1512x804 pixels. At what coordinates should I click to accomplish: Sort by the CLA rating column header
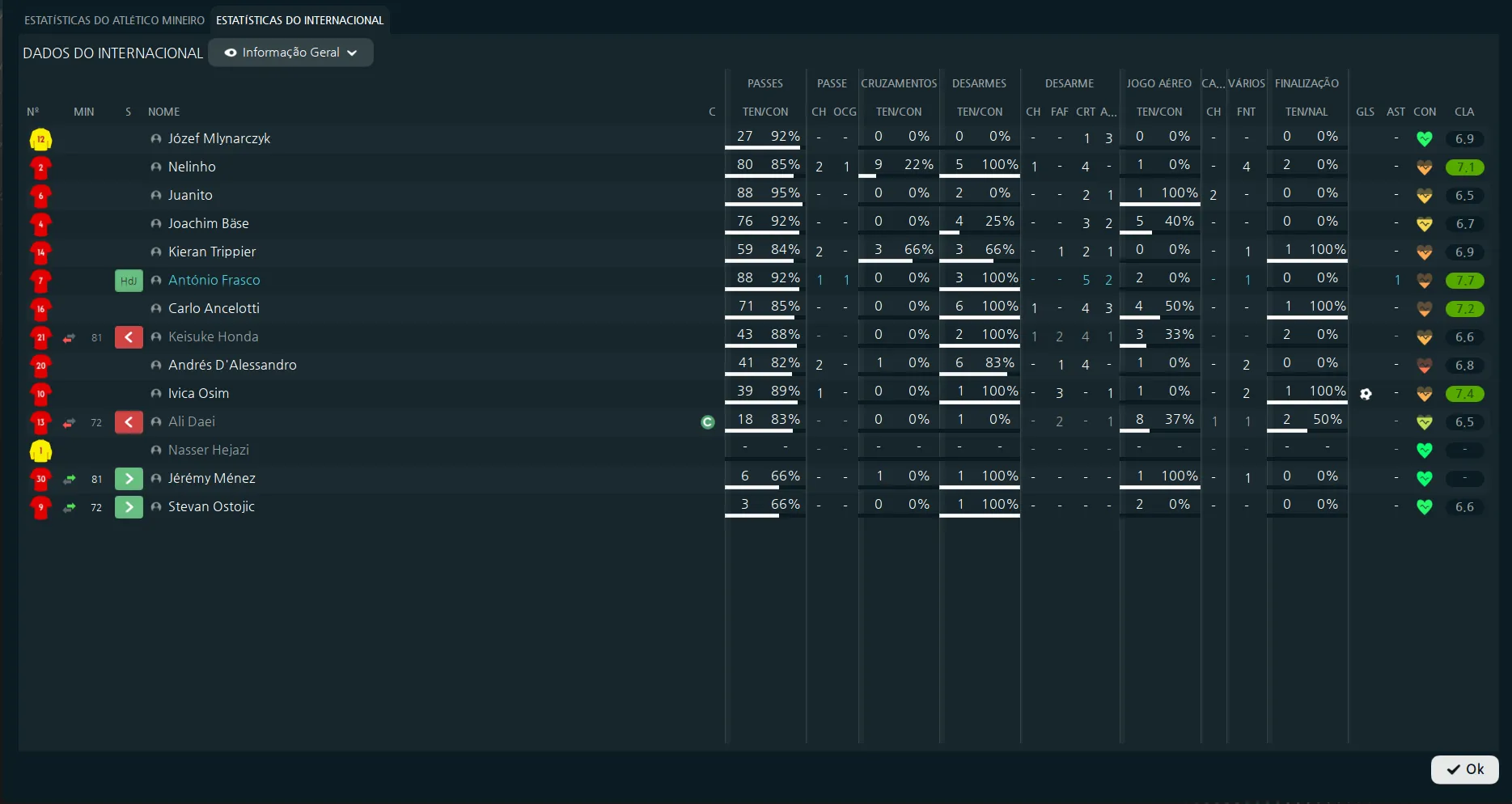coord(1464,112)
